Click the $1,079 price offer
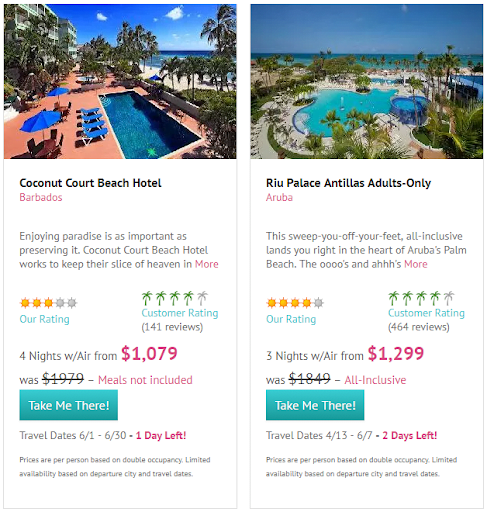This screenshot has width=487, height=512. tap(149, 353)
